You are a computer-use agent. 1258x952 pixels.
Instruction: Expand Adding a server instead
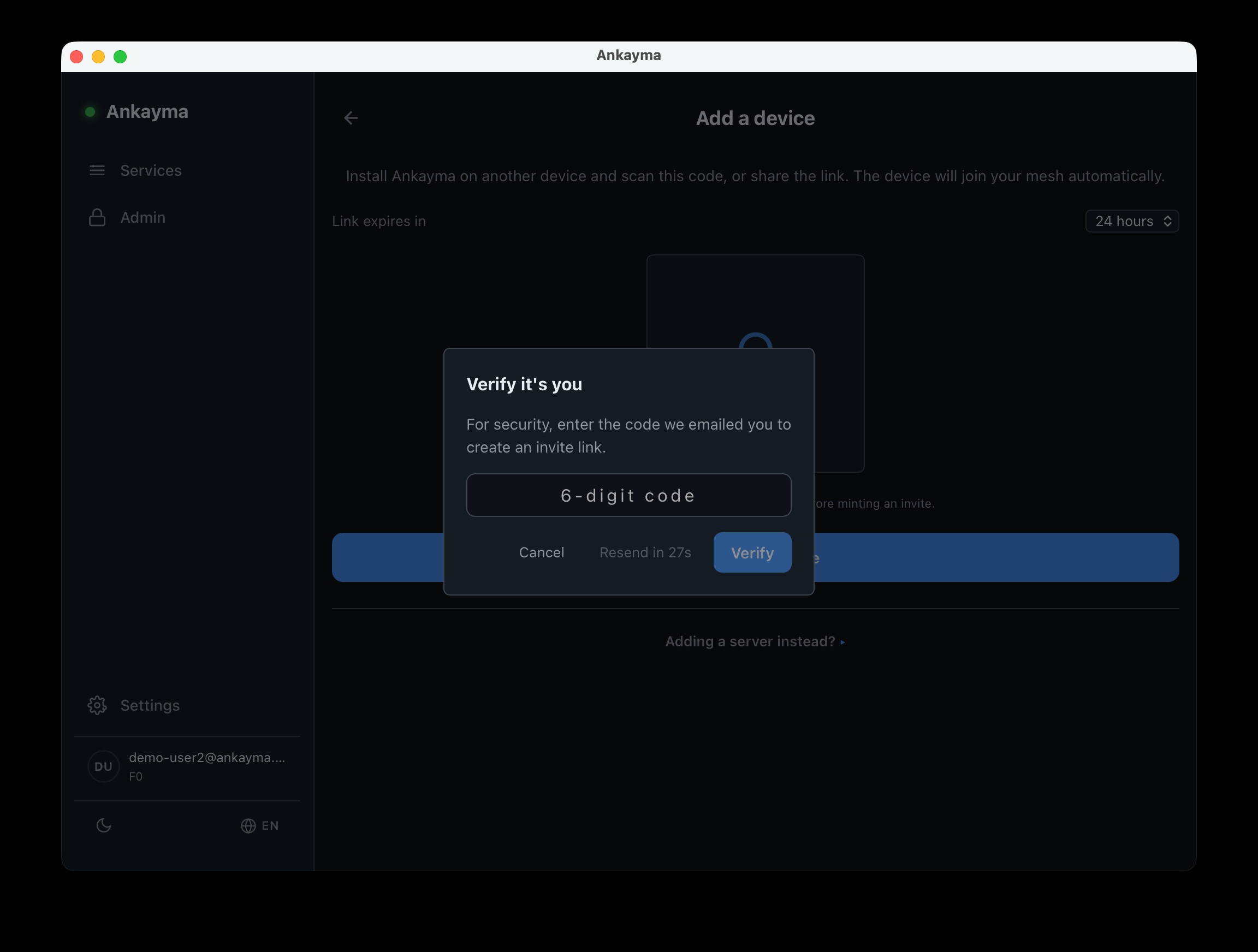click(x=755, y=641)
